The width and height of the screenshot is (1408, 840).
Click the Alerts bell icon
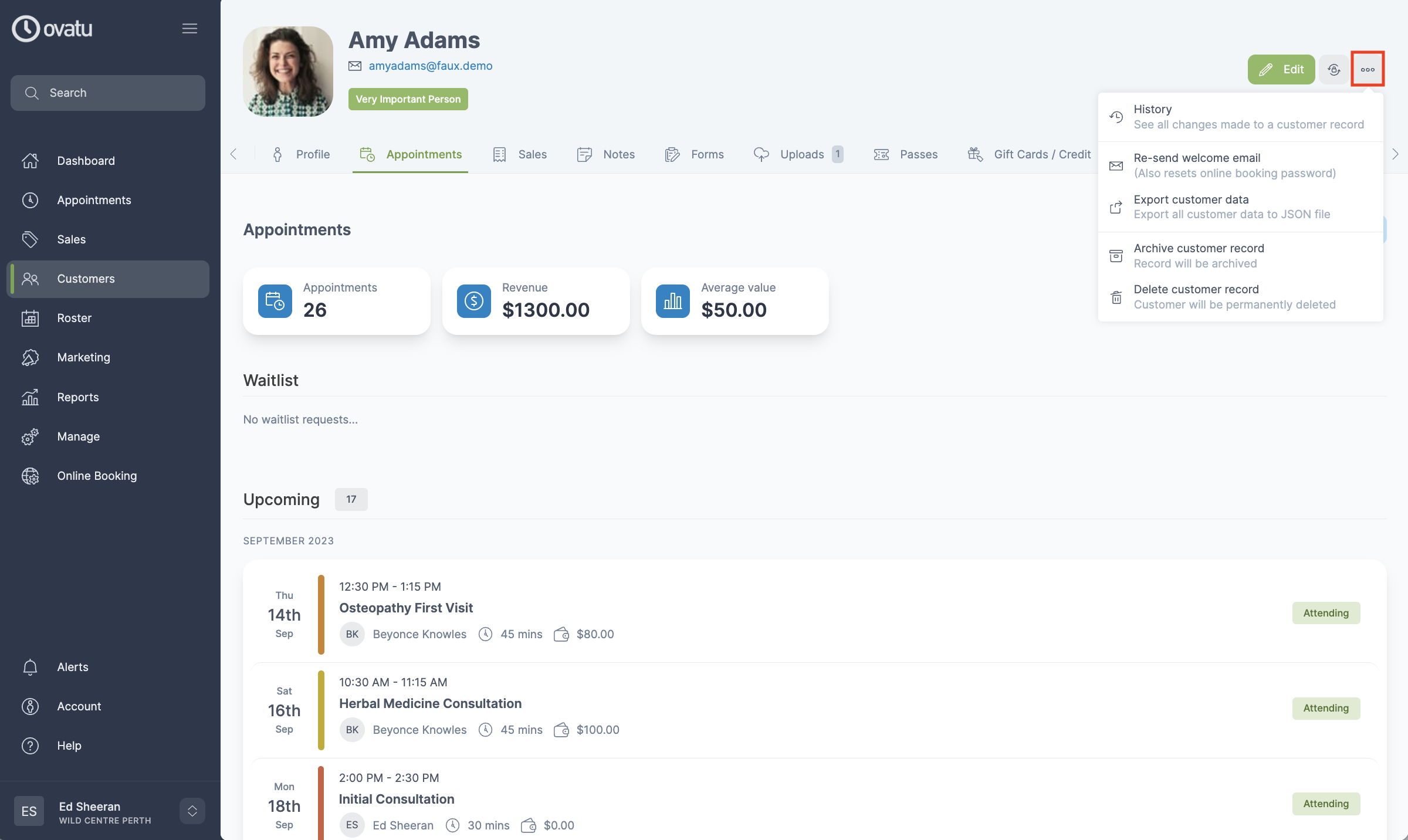pyautogui.click(x=31, y=667)
